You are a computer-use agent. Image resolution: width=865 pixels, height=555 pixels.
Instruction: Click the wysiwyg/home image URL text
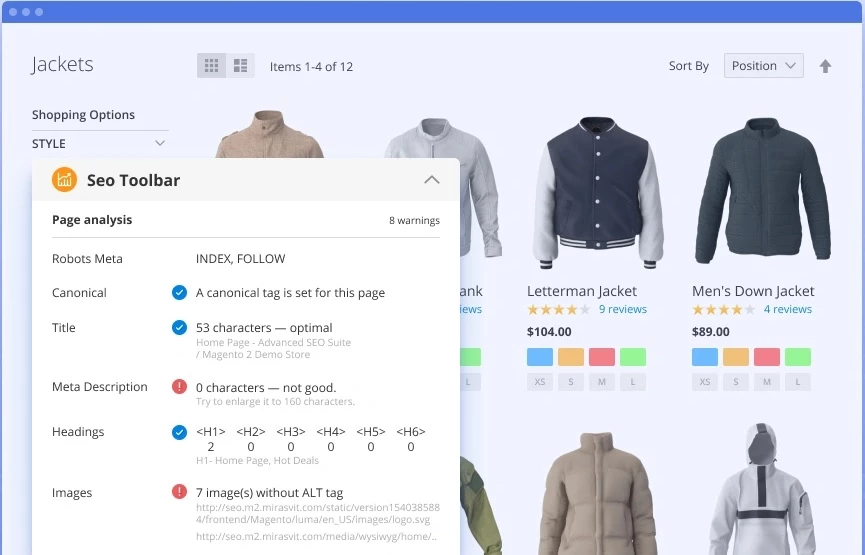coord(316,536)
